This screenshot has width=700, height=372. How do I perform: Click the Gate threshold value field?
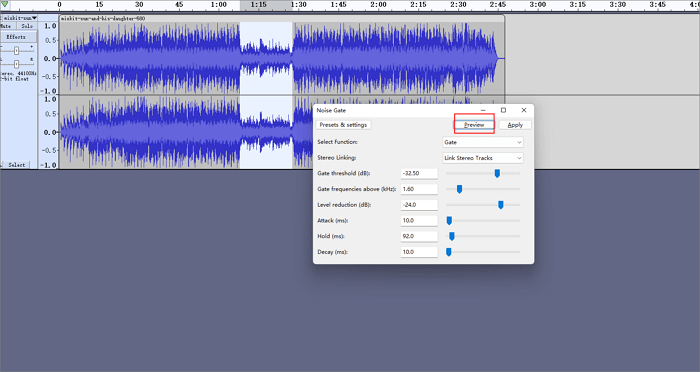coord(419,173)
